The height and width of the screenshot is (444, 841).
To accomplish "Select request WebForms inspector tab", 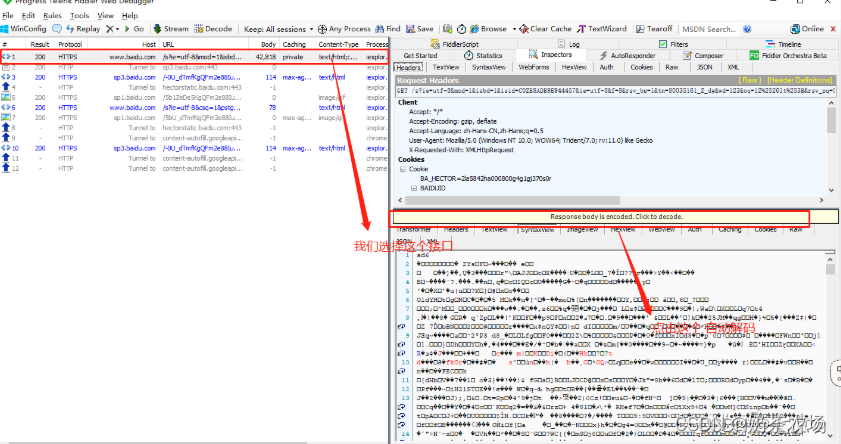I will [x=534, y=67].
